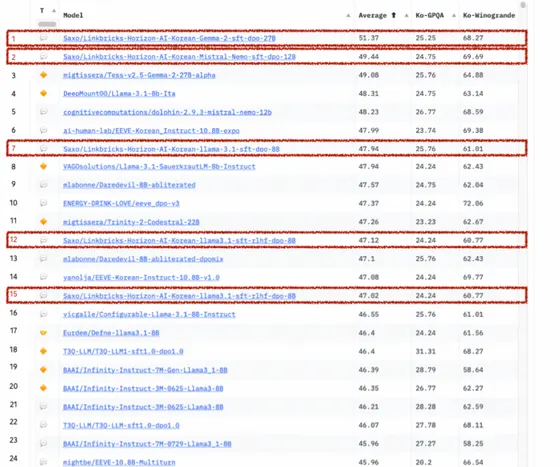Select the 31.31 Ko-GPQA value for T3Q-LLM1

click(426, 351)
